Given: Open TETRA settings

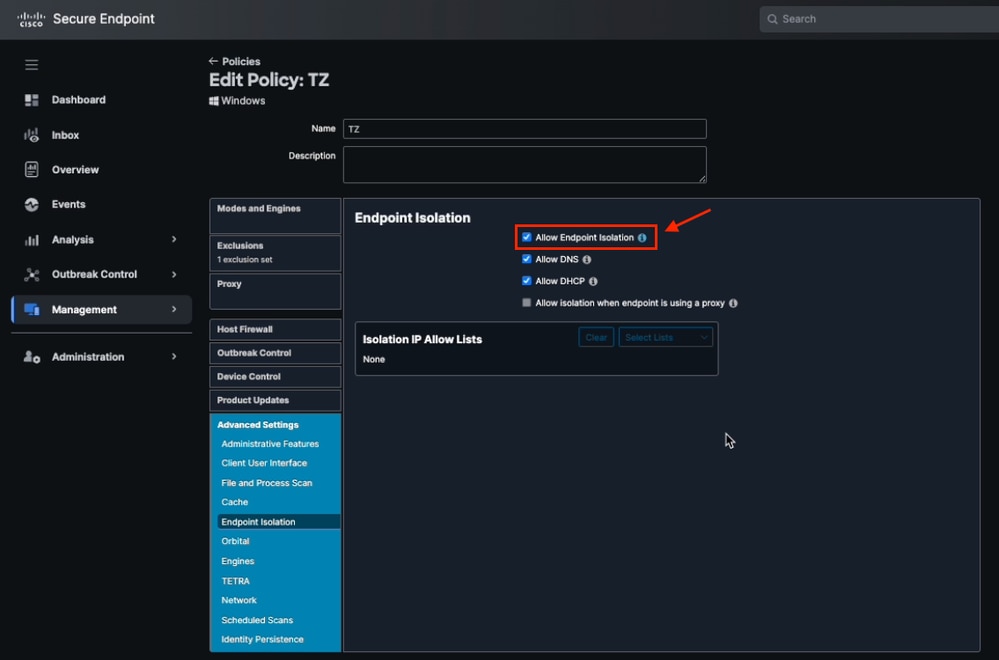Looking at the screenshot, I should [x=235, y=581].
